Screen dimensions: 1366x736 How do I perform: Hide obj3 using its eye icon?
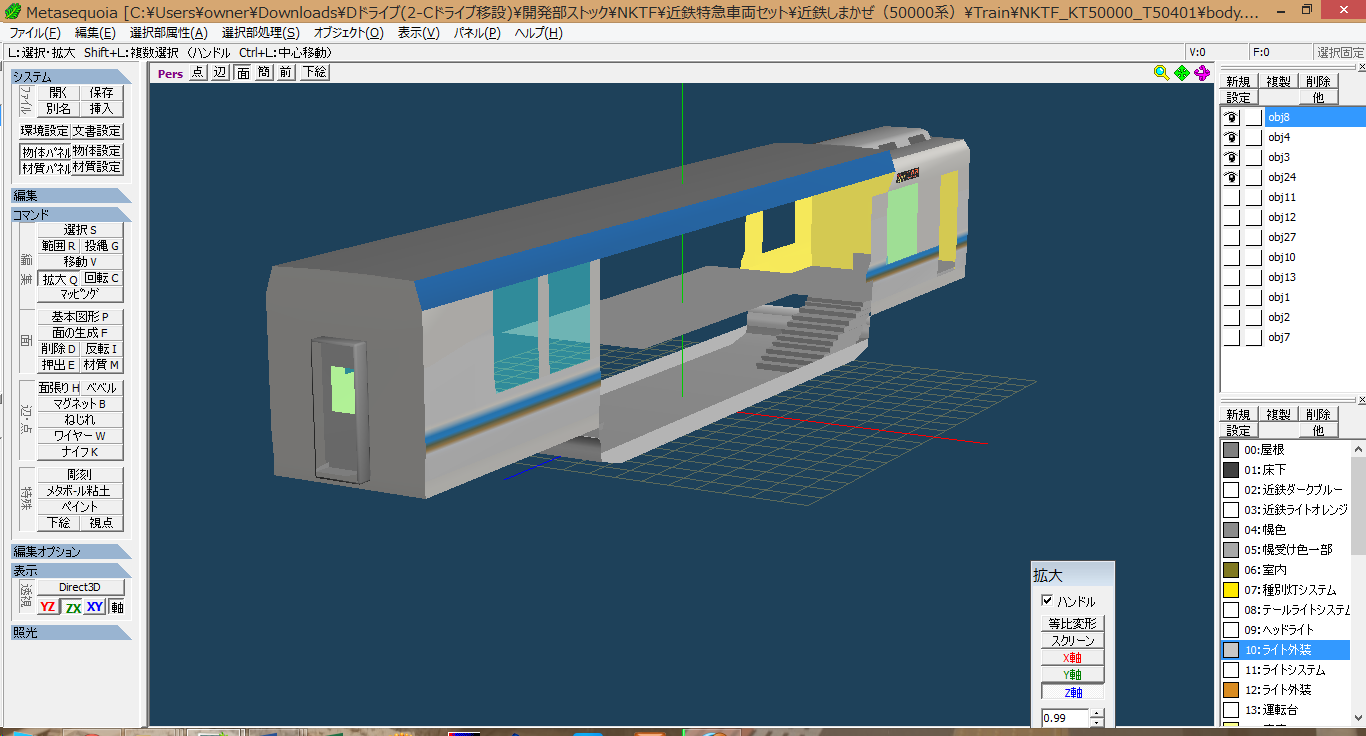1232,157
